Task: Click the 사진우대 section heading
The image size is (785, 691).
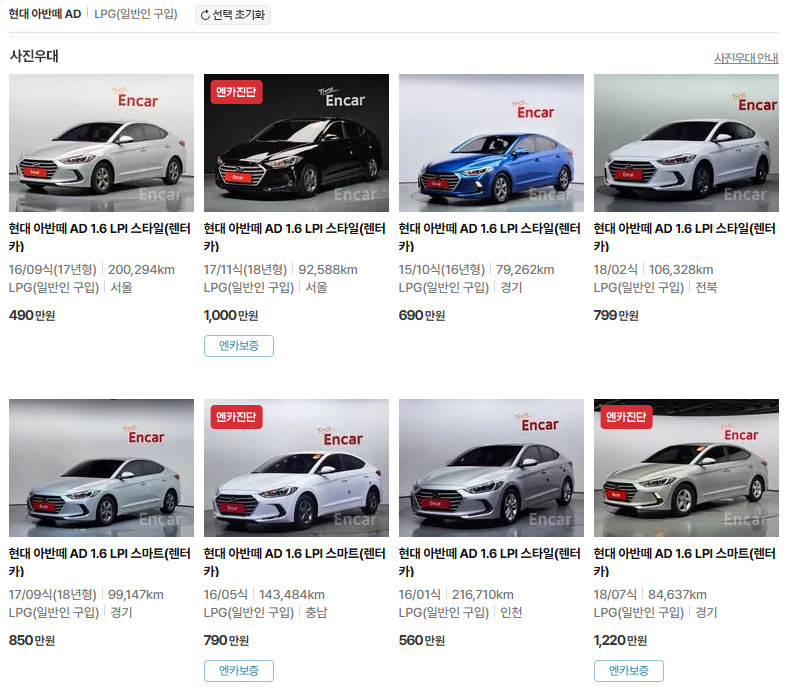Action: click(x=34, y=56)
